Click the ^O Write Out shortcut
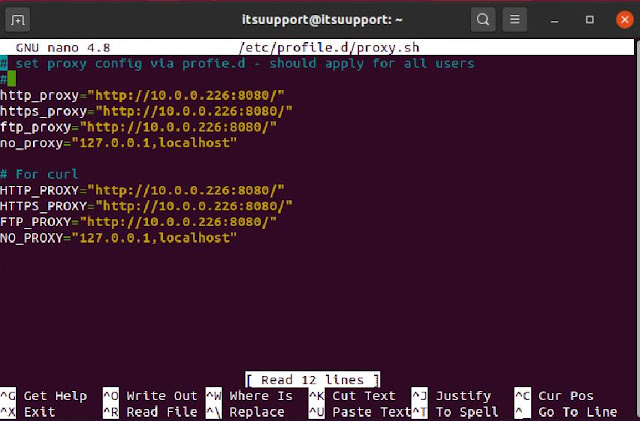The width and height of the screenshot is (640, 421). [x=150, y=396]
